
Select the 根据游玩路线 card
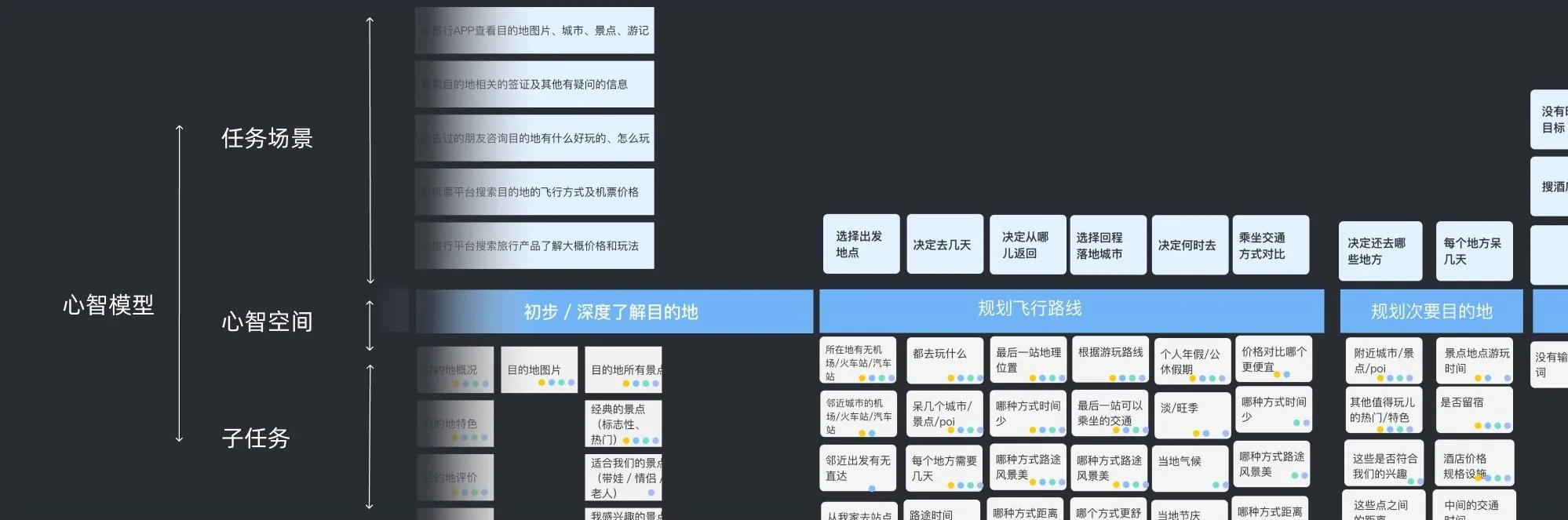(x=1110, y=360)
